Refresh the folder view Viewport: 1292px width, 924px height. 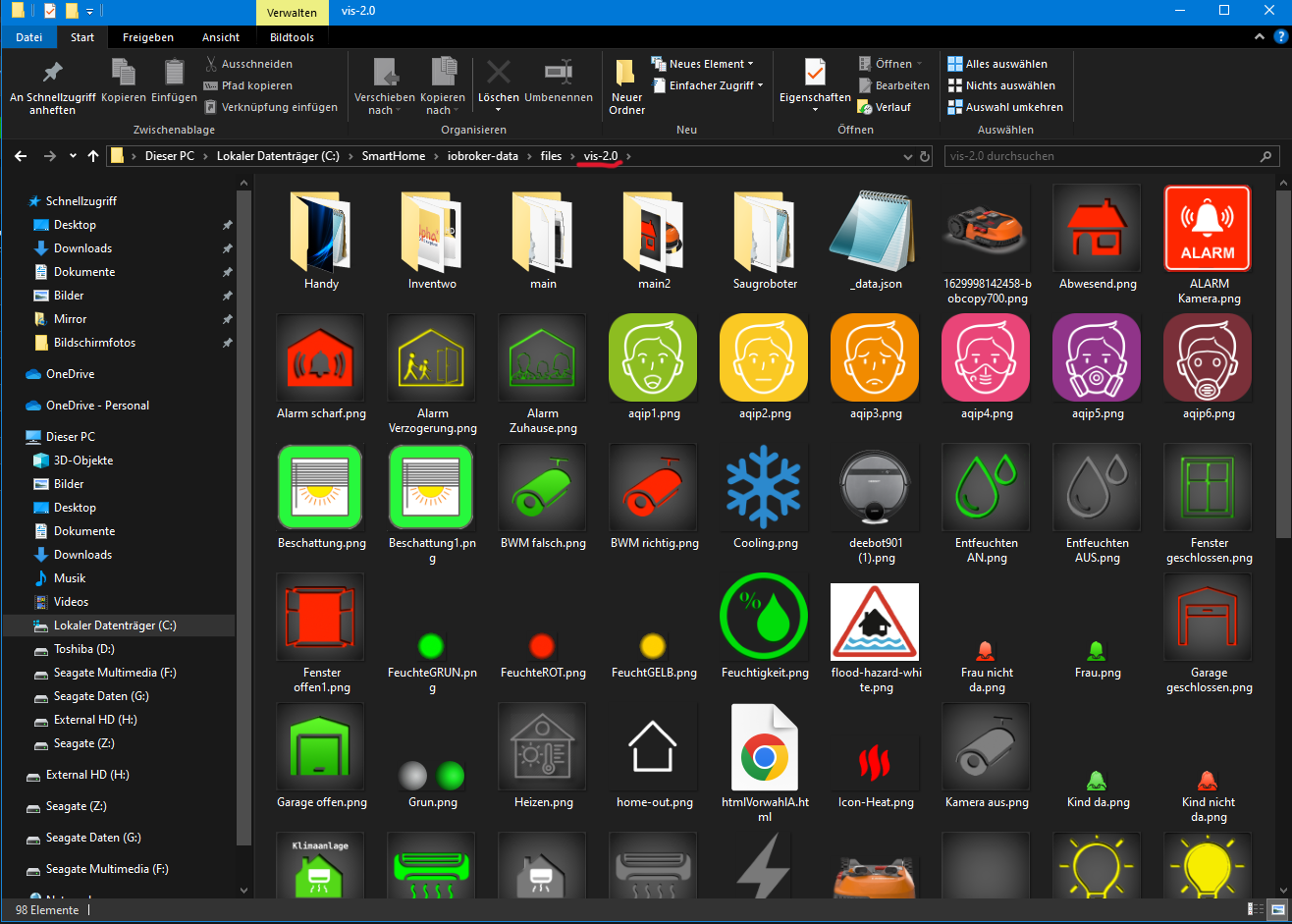pos(924,156)
